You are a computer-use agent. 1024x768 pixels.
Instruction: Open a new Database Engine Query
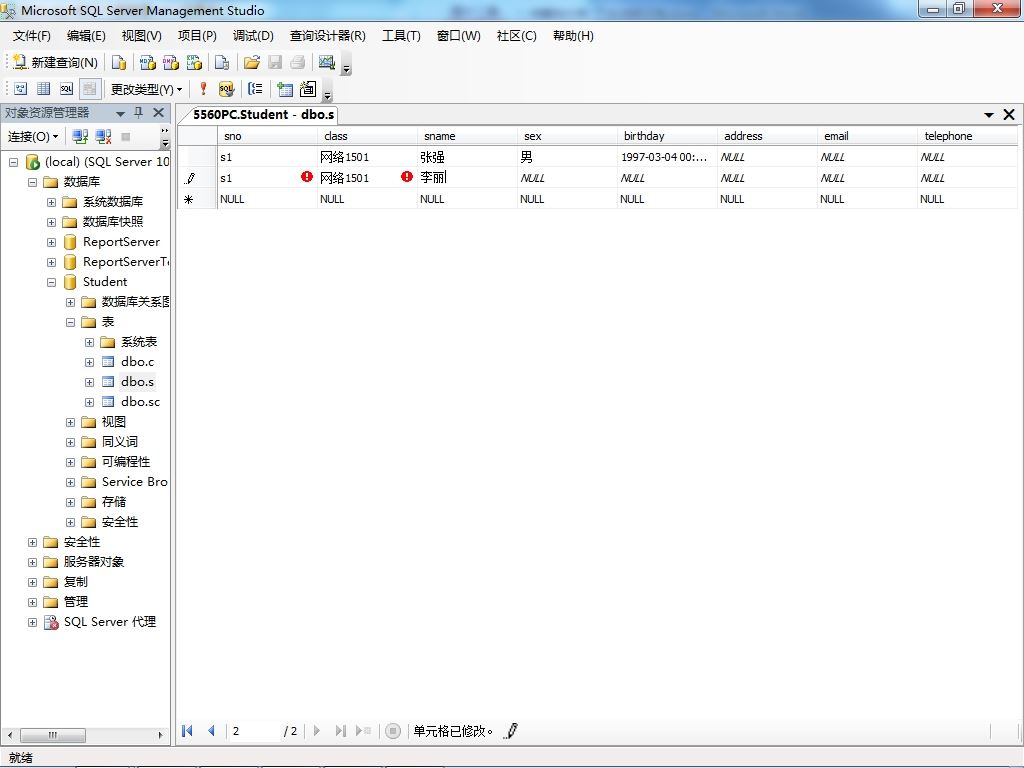tap(119, 62)
